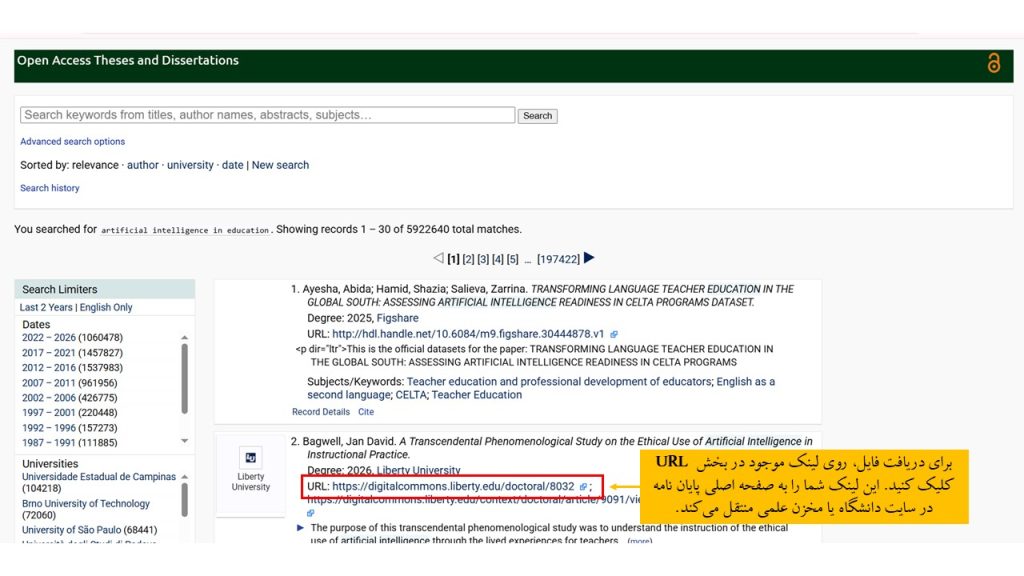Filter by dates 1987 – 1991
1024x576 pixels.
49,443
